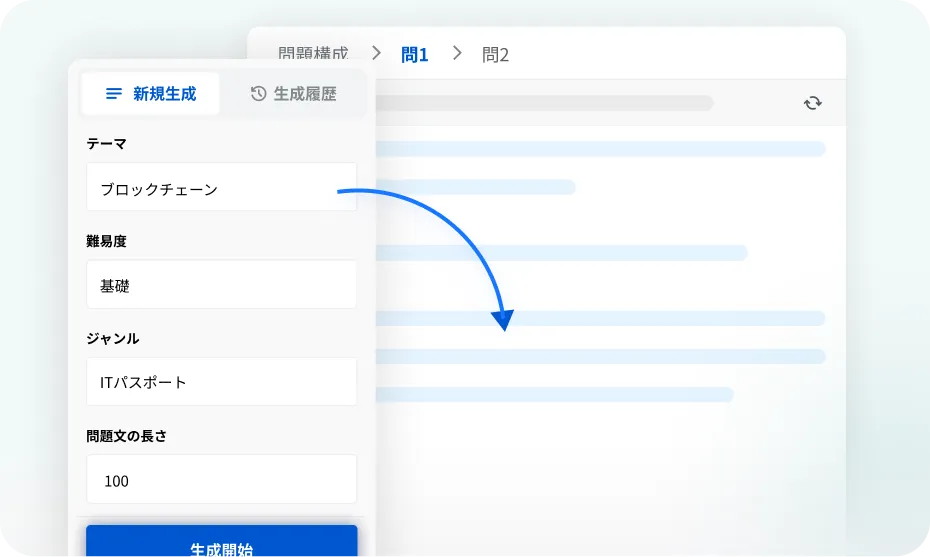Go to the 問2 breadcrumb step
The image size is (930, 557).
point(495,55)
